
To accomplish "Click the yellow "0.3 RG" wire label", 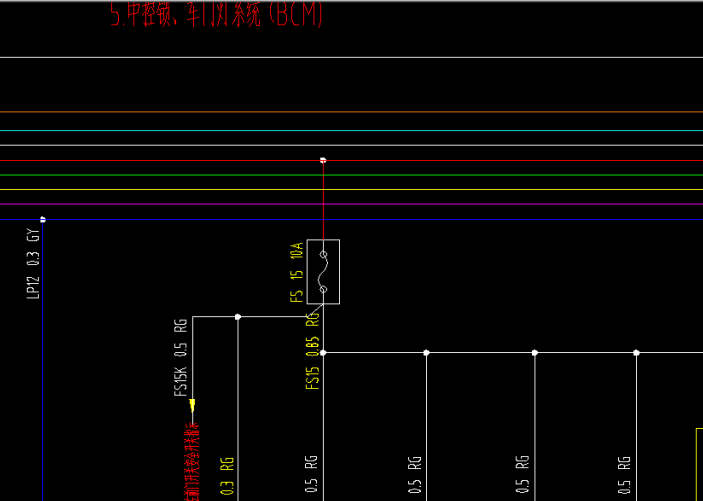I will (227, 476).
